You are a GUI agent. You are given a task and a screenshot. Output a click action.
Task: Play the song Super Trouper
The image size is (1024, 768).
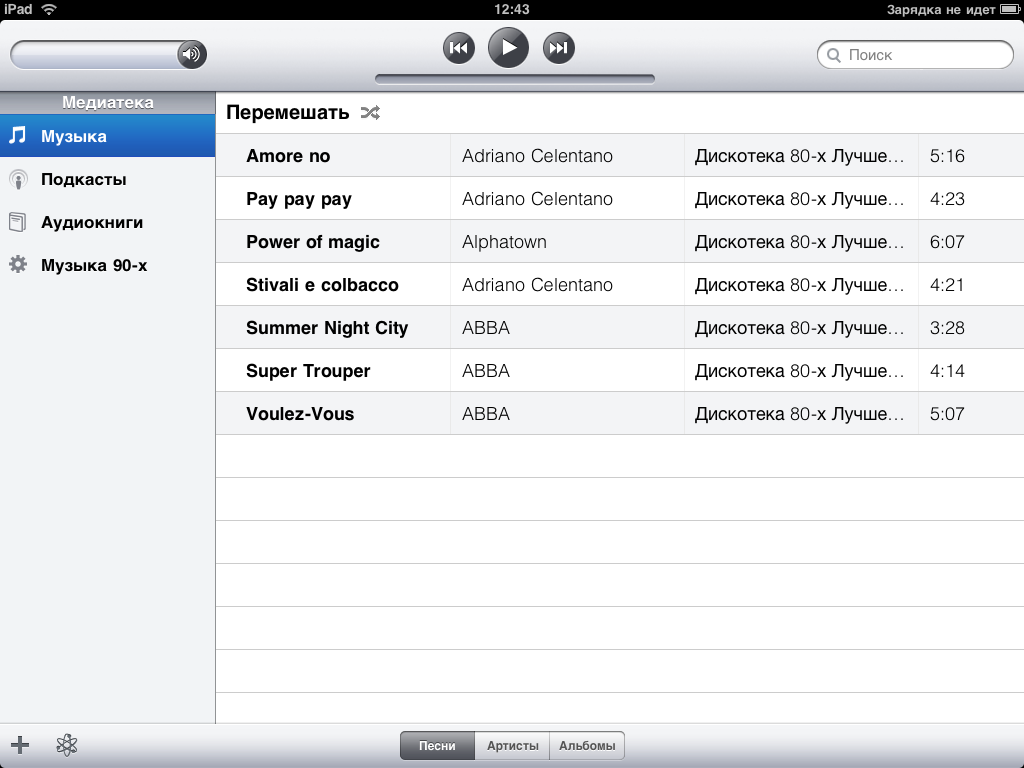click(x=308, y=372)
